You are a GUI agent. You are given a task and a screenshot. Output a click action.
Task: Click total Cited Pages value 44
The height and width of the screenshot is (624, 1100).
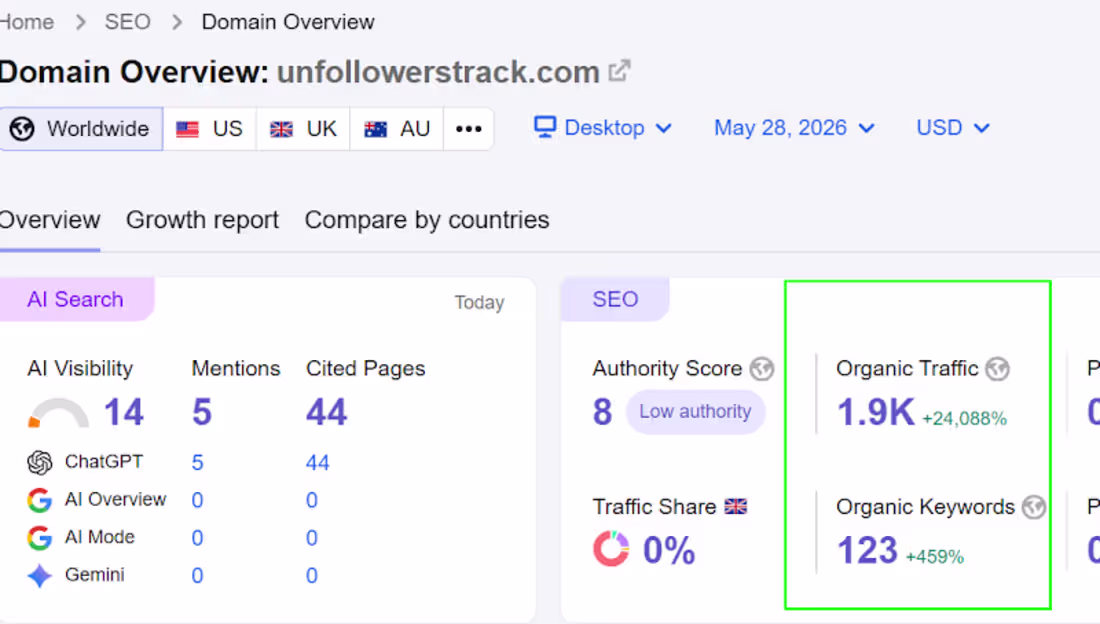[326, 412]
